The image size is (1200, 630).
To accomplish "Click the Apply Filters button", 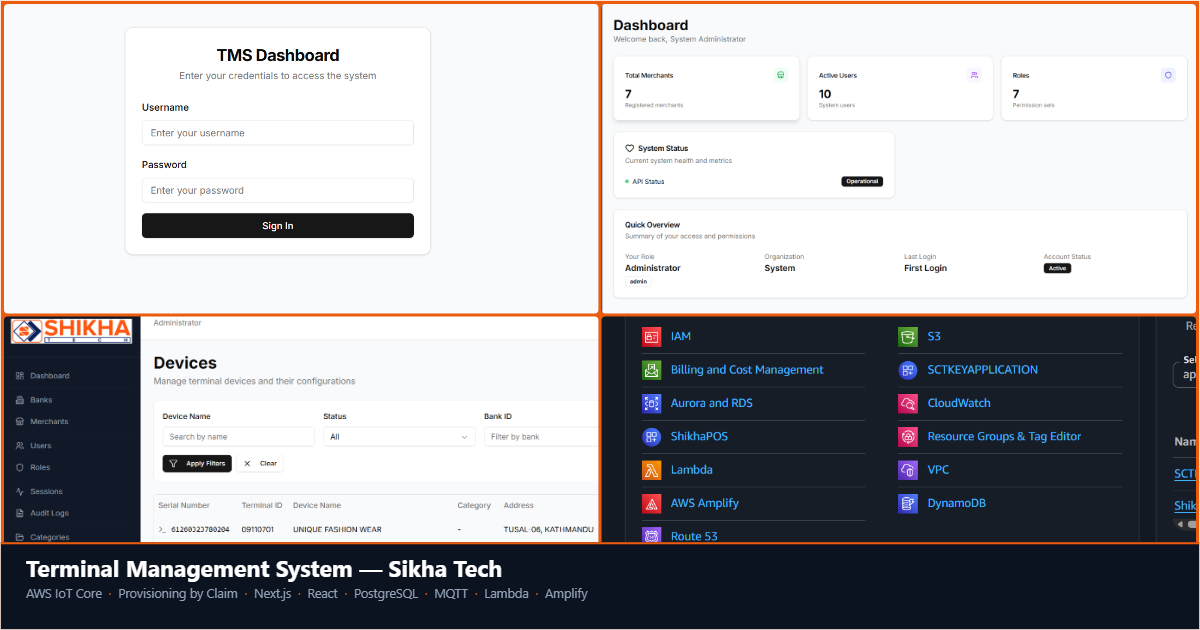I will pos(197,464).
